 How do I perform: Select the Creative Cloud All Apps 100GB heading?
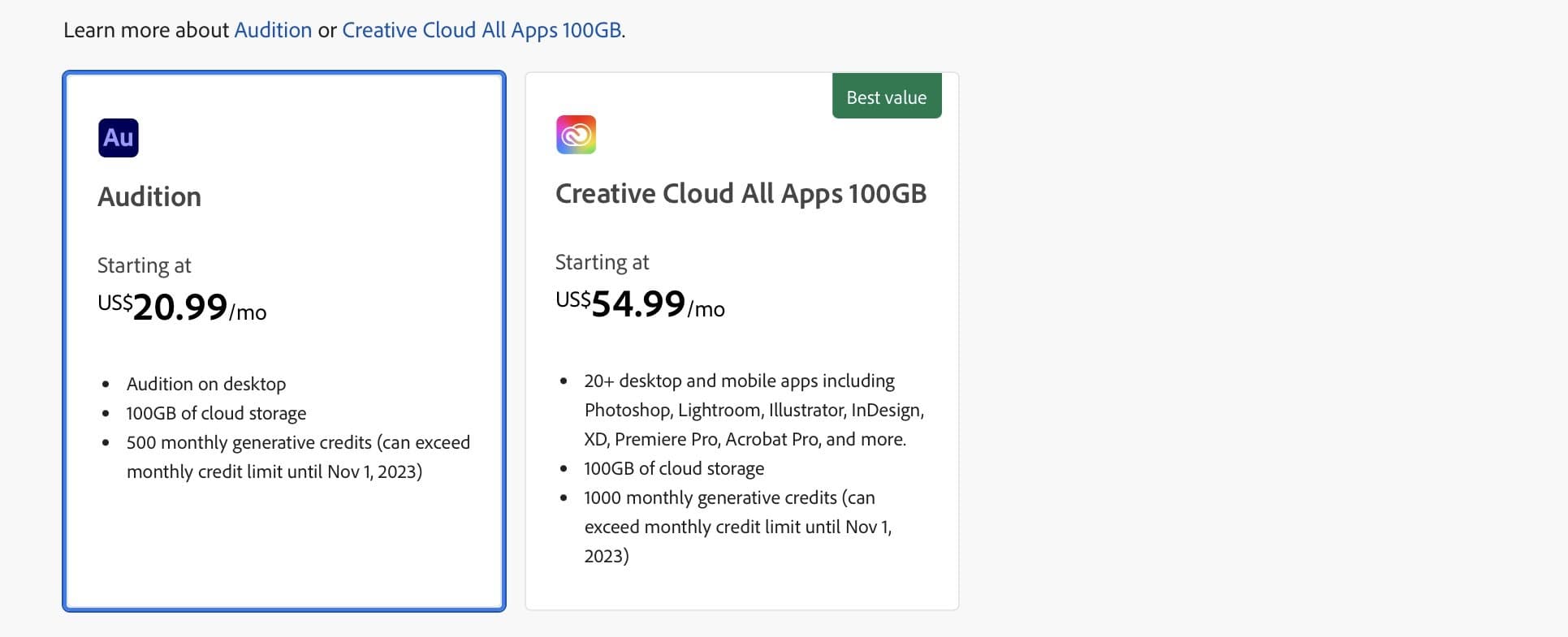click(741, 193)
